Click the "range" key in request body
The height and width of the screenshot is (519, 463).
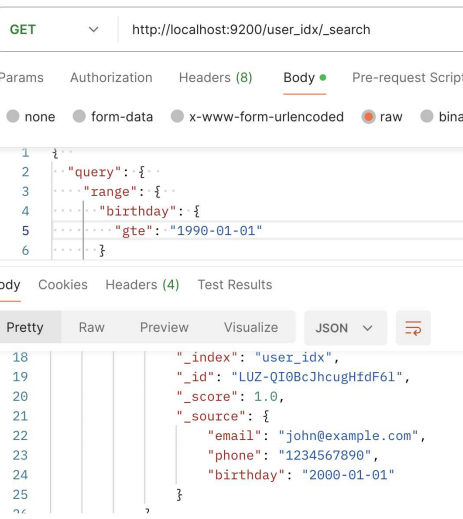click(x=110, y=192)
